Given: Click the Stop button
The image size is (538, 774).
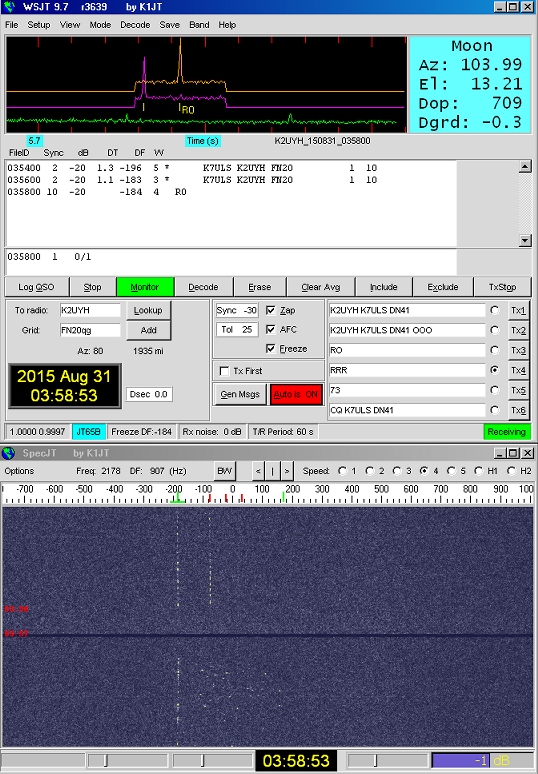Looking at the screenshot, I should 92,287.
